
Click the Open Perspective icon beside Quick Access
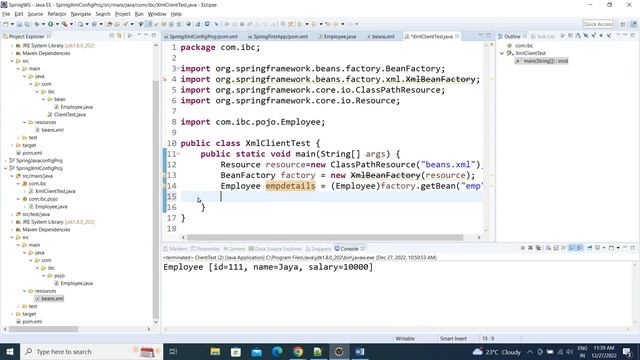(622, 24)
